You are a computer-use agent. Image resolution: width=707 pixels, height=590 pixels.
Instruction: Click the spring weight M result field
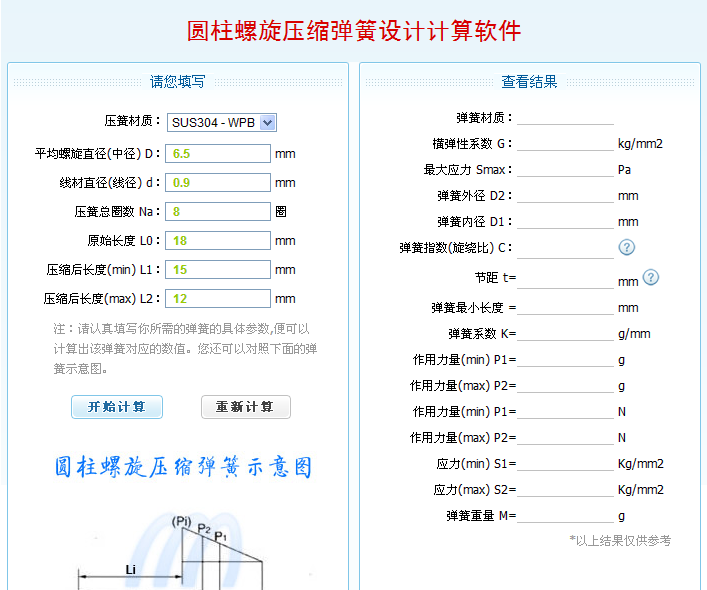click(565, 515)
